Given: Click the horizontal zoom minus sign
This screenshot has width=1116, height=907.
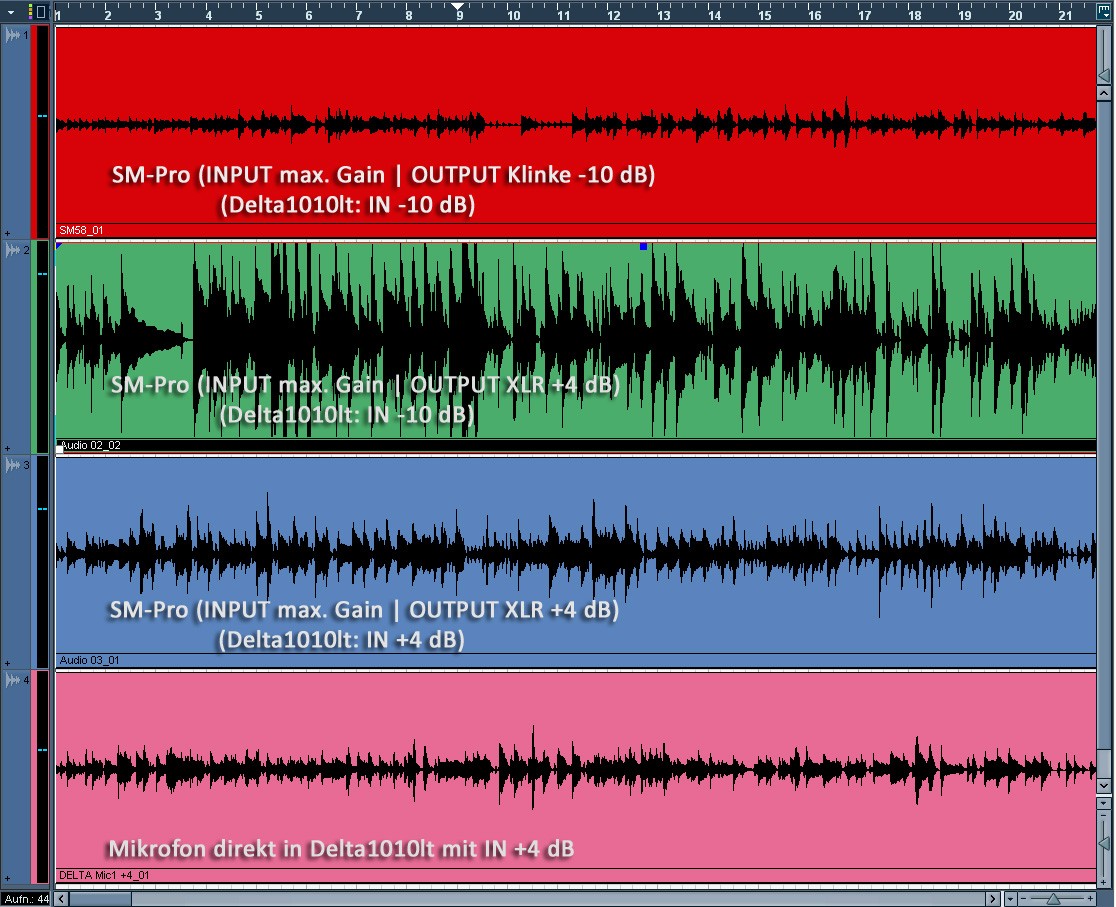Looking at the screenshot, I should [x=1021, y=899].
